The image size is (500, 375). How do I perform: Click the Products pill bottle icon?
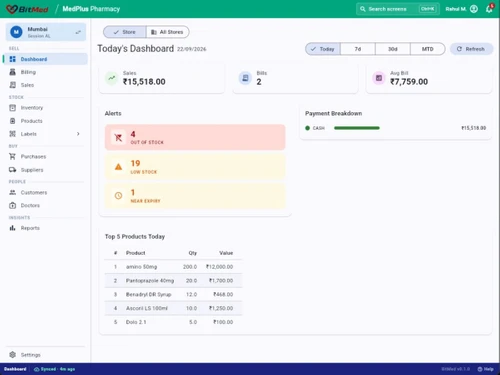coord(13,121)
